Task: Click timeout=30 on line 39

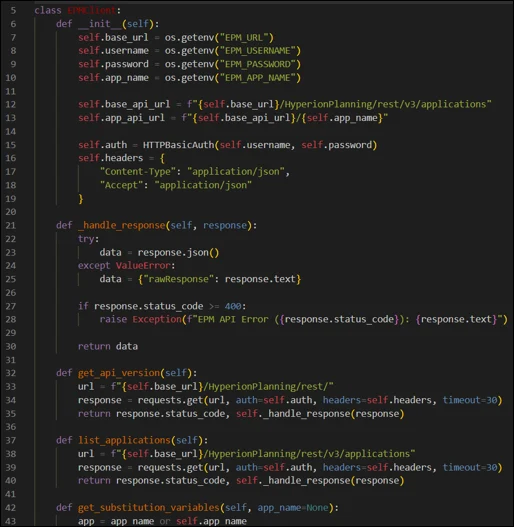Action: 470,468
